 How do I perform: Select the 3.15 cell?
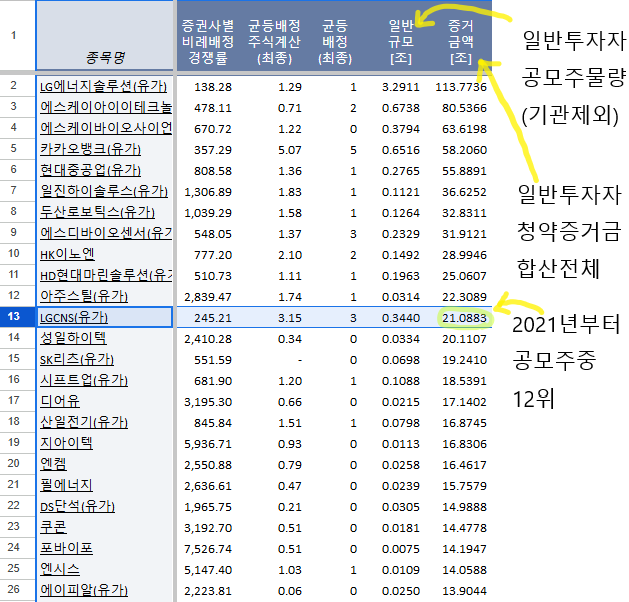pos(290,318)
